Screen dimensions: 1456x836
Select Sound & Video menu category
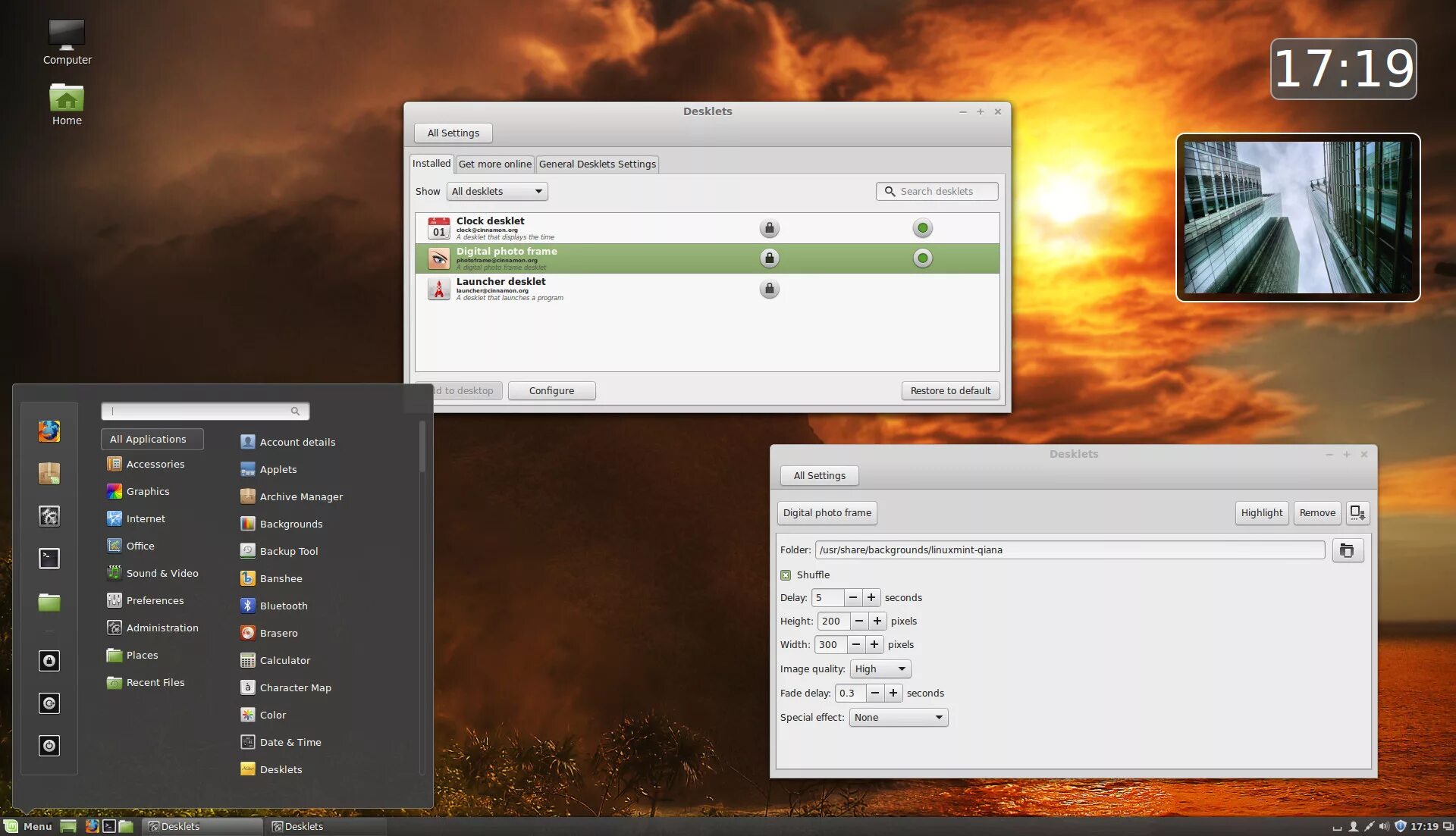pos(162,574)
